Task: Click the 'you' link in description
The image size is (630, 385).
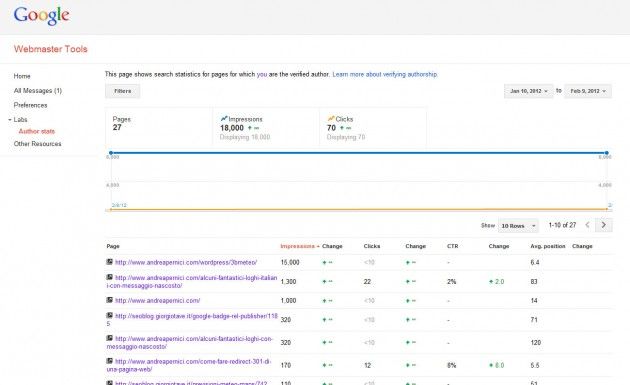Action: click(x=262, y=74)
